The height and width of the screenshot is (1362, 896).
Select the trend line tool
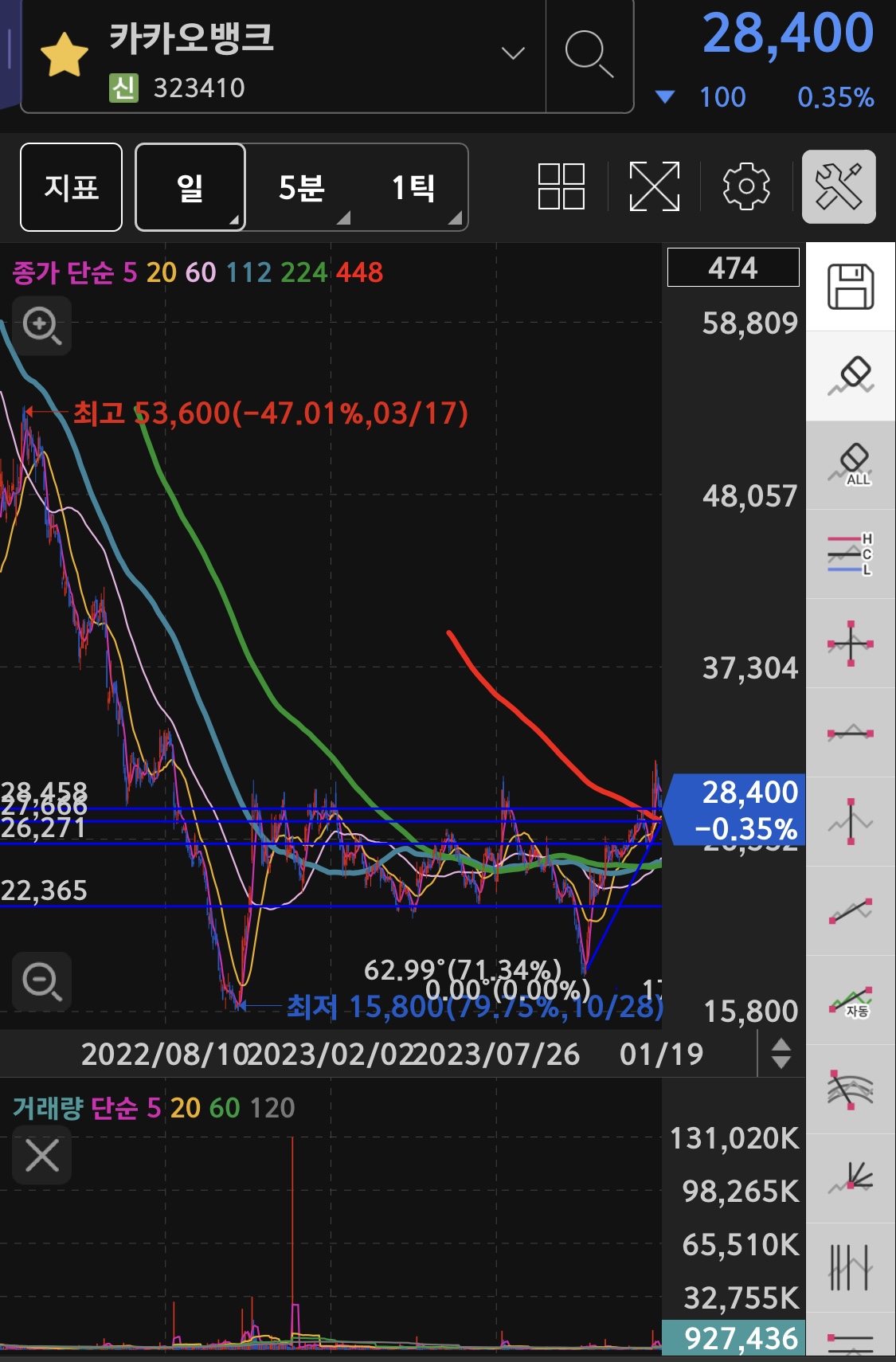pos(851,911)
